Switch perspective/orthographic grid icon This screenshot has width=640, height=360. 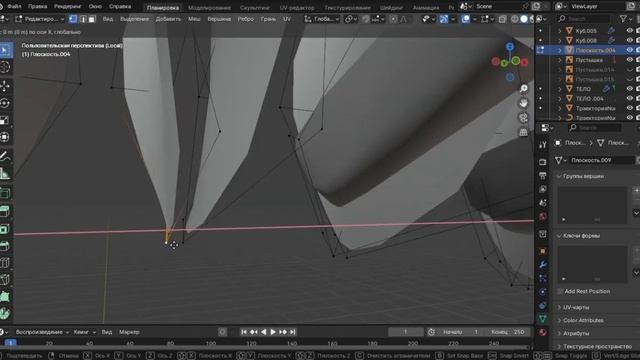[523, 132]
